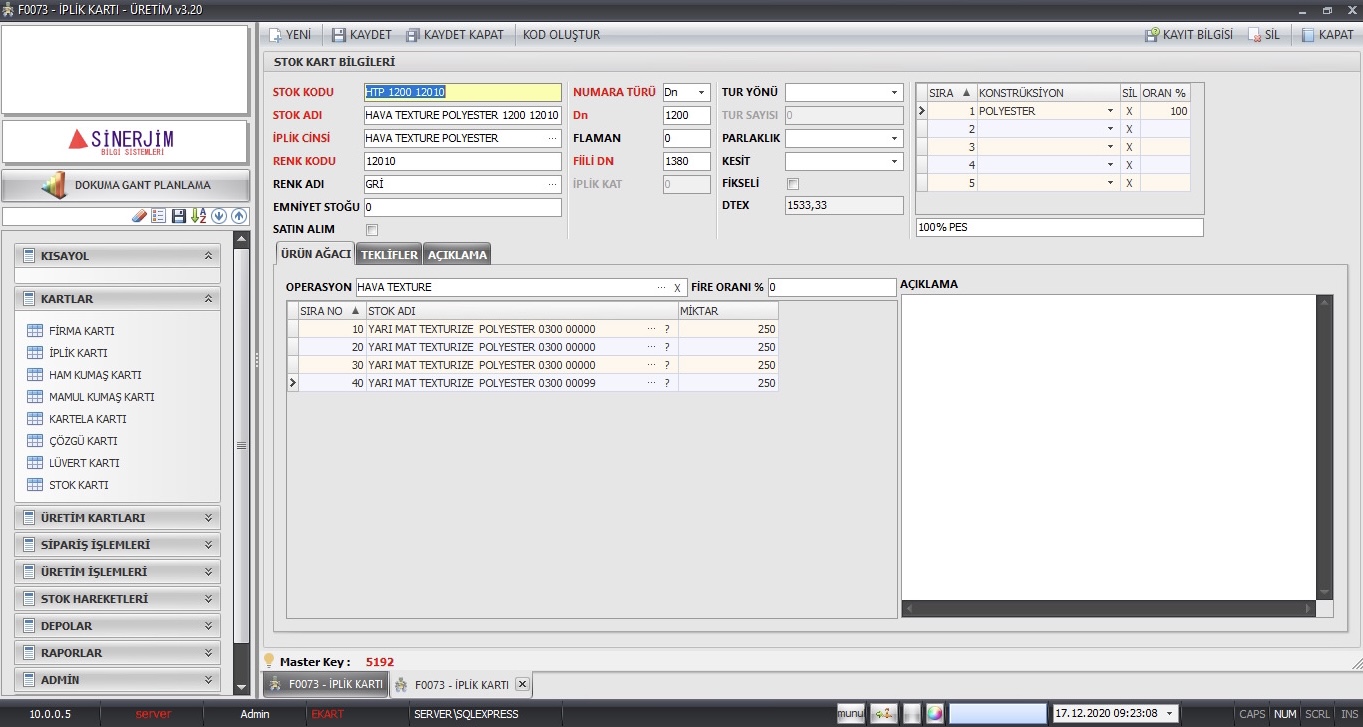This screenshot has width=1363, height=727.
Task: Open the KESİT dropdown
Action: click(x=895, y=161)
